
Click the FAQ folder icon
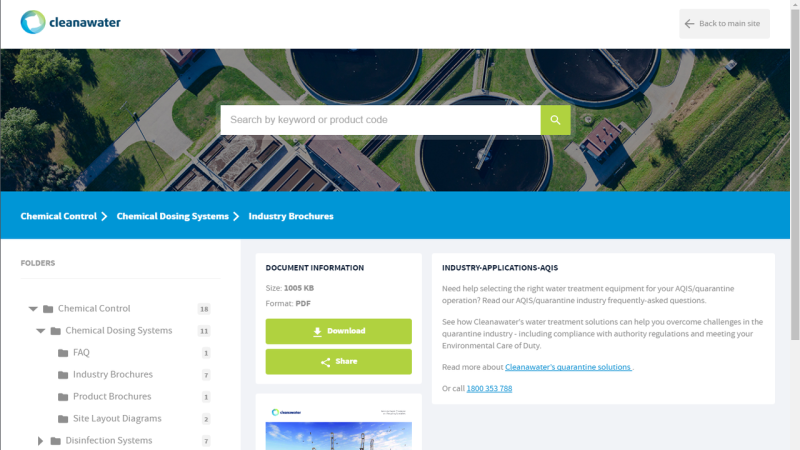coord(63,353)
